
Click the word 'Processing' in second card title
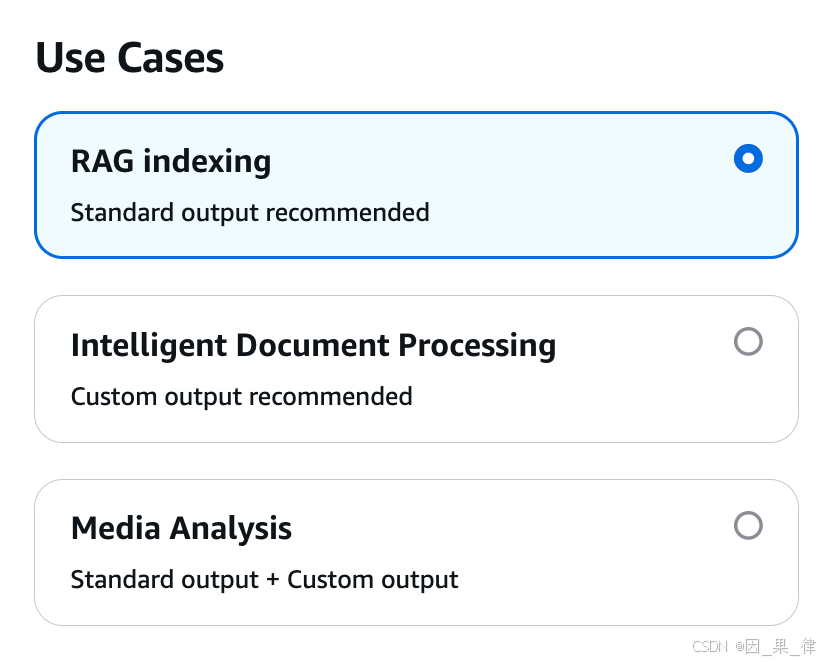pyautogui.click(x=477, y=346)
